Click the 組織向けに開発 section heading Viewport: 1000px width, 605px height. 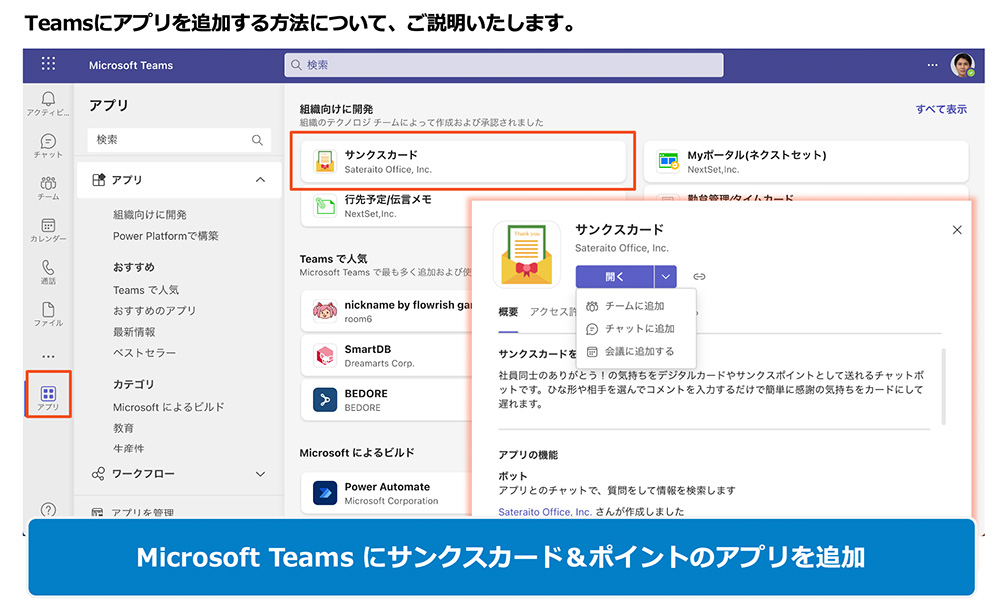(x=337, y=109)
